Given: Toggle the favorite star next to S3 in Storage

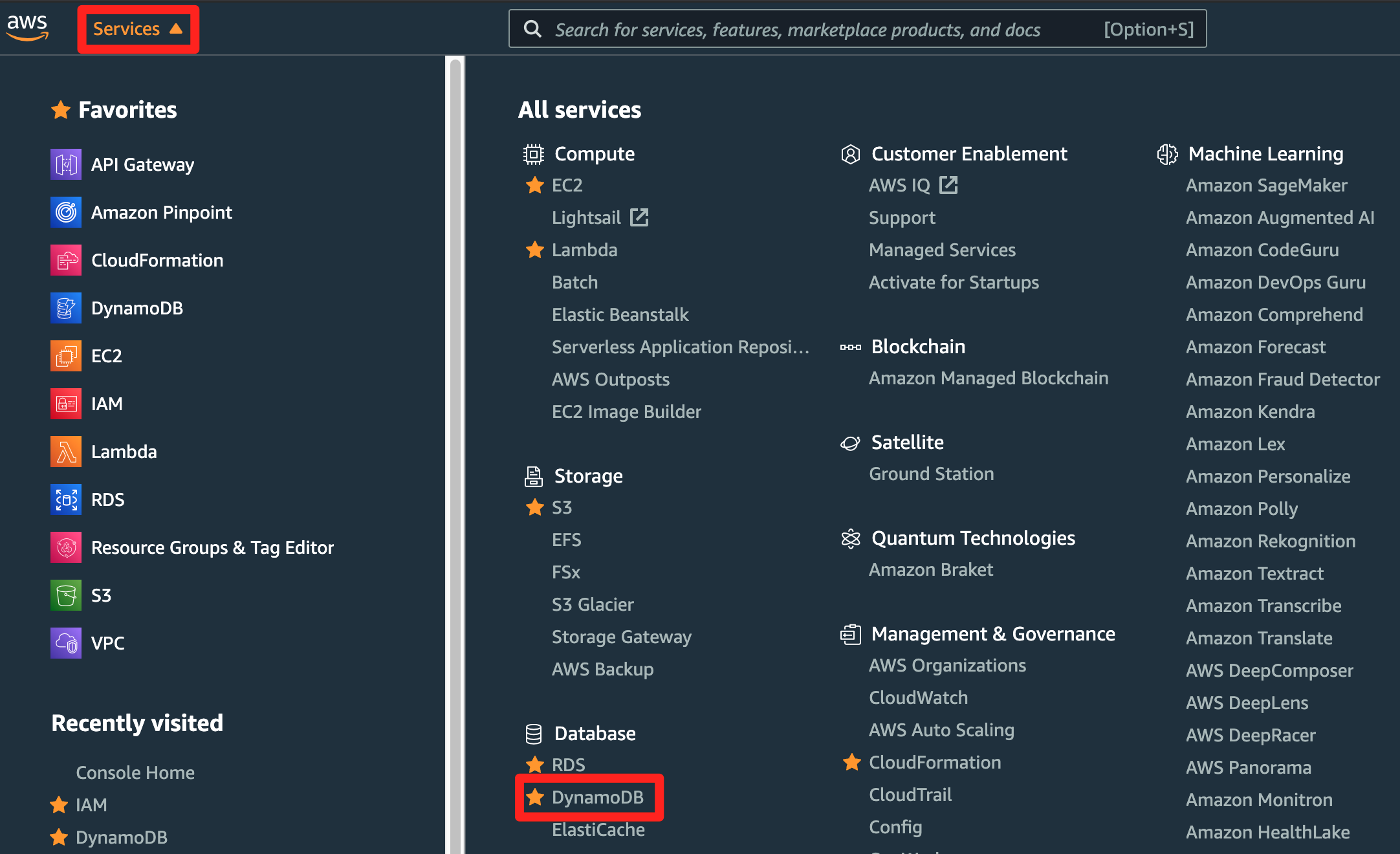Looking at the screenshot, I should click(x=535, y=507).
